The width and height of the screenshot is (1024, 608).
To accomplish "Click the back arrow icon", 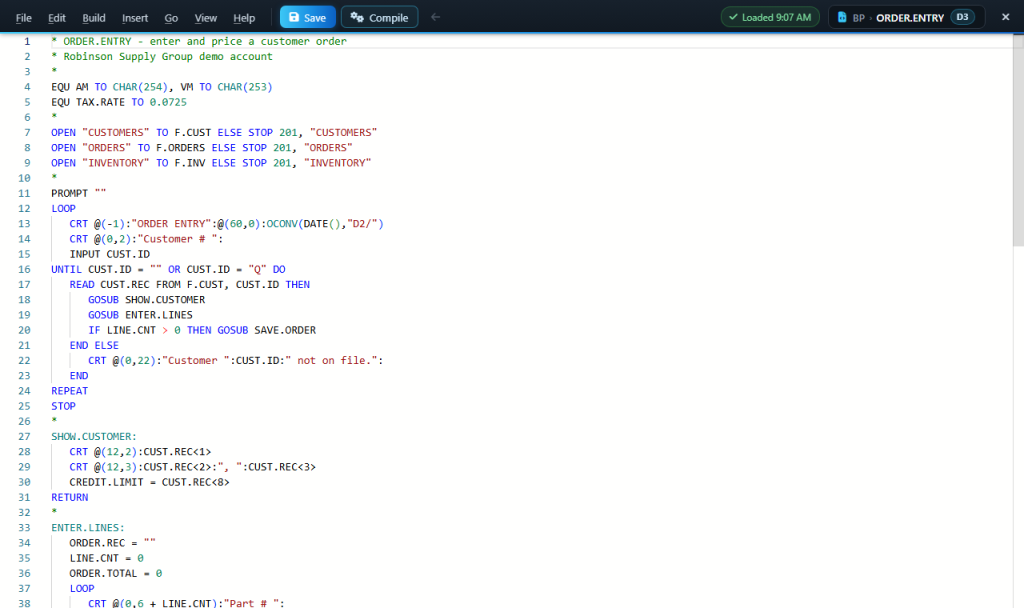I will click(436, 17).
